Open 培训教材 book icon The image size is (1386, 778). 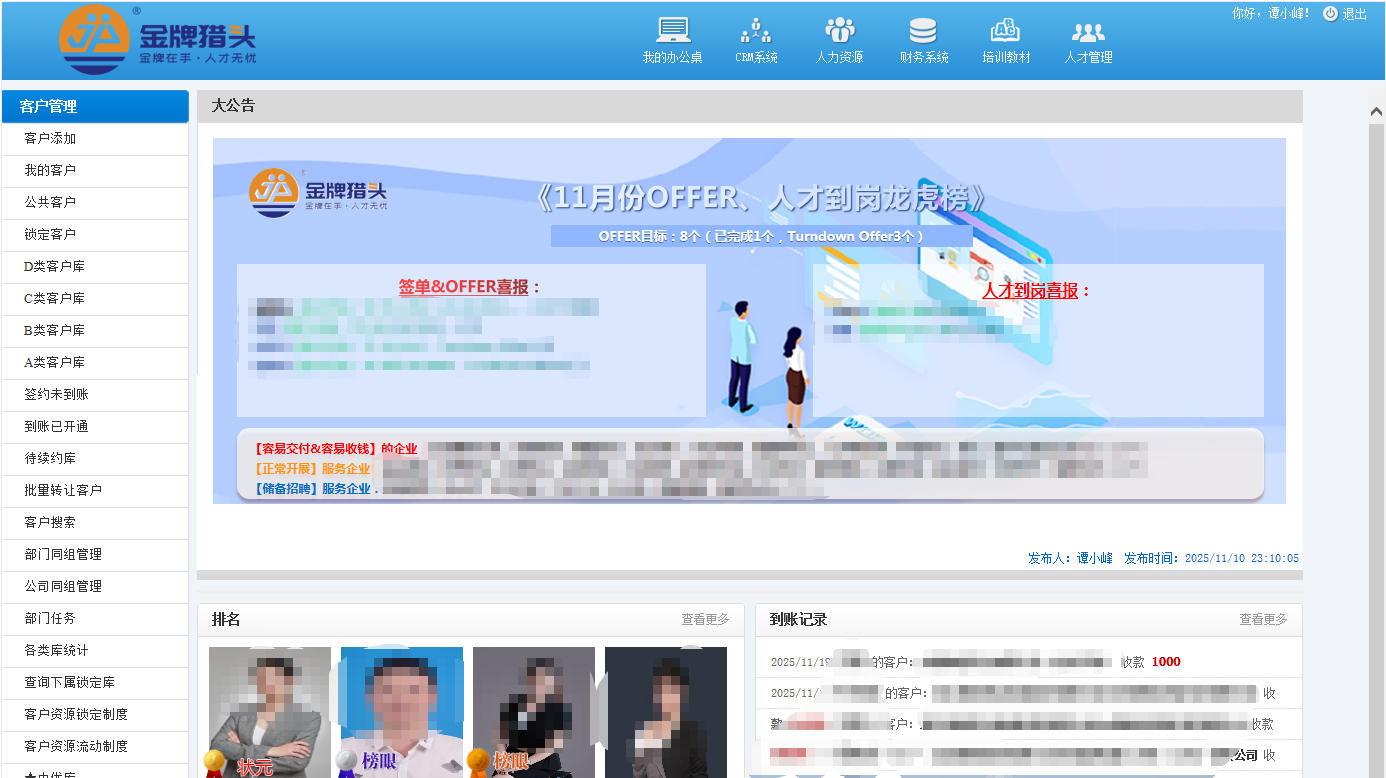click(1005, 31)
